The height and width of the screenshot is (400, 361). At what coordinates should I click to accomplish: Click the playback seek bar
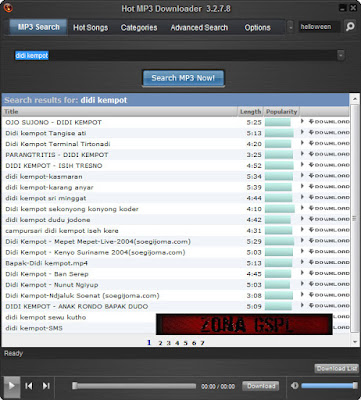click(x=134, y=386)
